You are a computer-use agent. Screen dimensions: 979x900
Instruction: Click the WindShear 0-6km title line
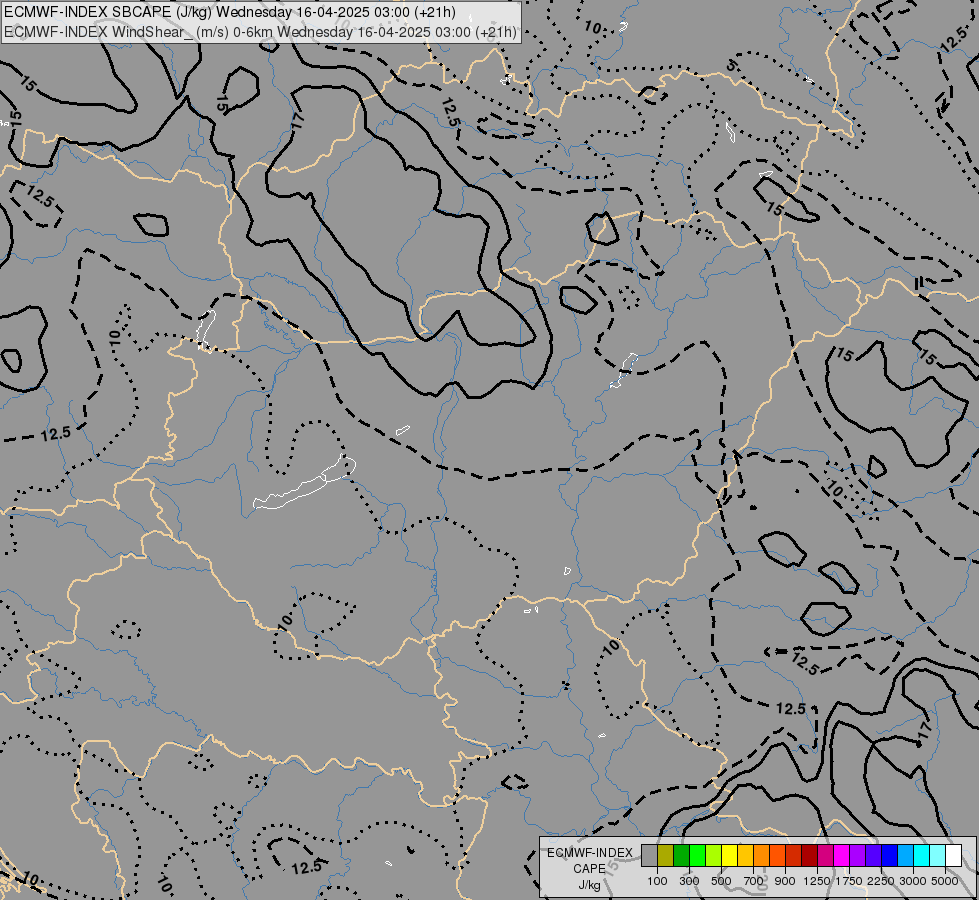260,32
